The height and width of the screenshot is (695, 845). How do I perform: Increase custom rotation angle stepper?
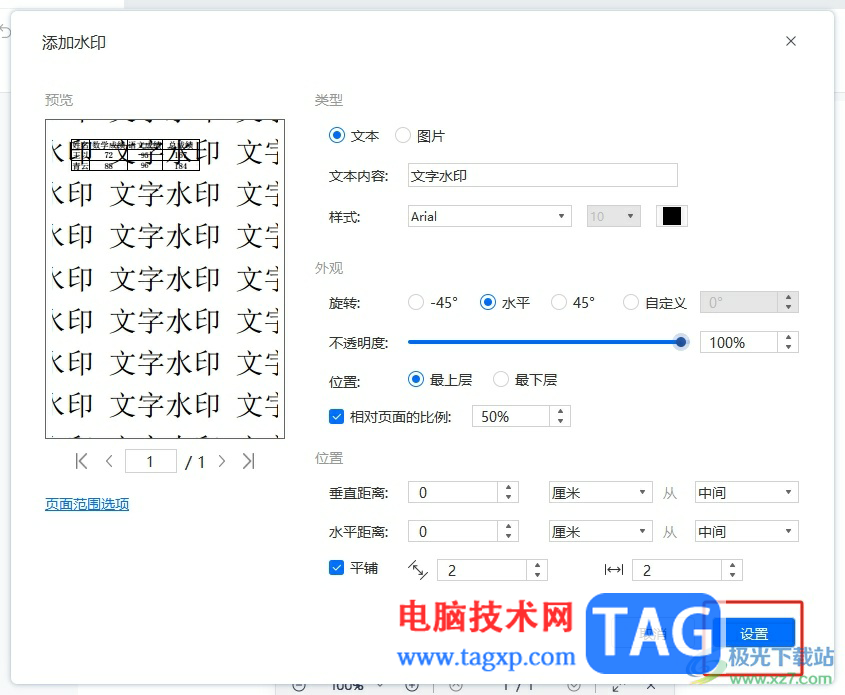(788, 297)
